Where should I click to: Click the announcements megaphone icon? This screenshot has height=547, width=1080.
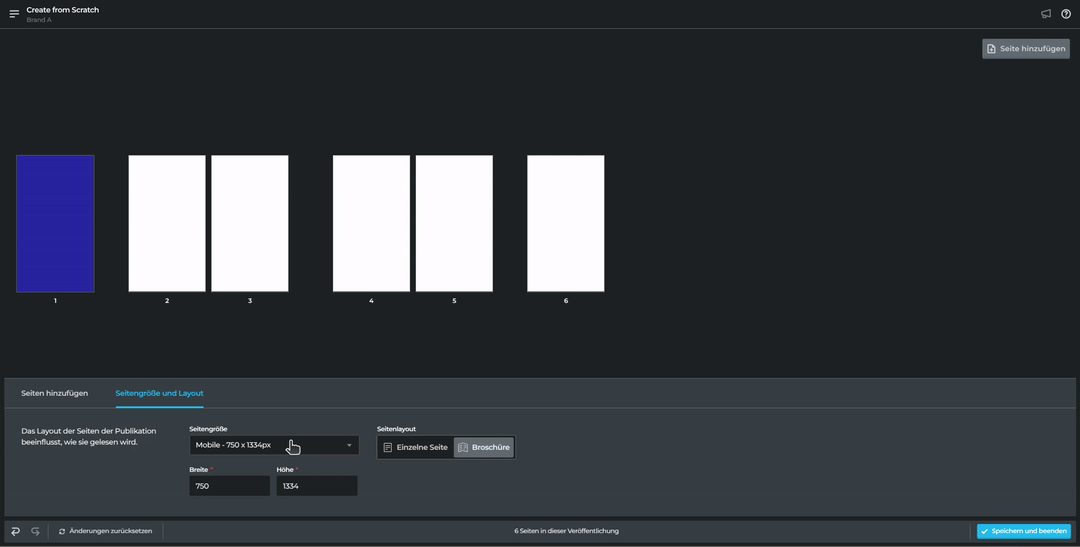pos(1046,14)
